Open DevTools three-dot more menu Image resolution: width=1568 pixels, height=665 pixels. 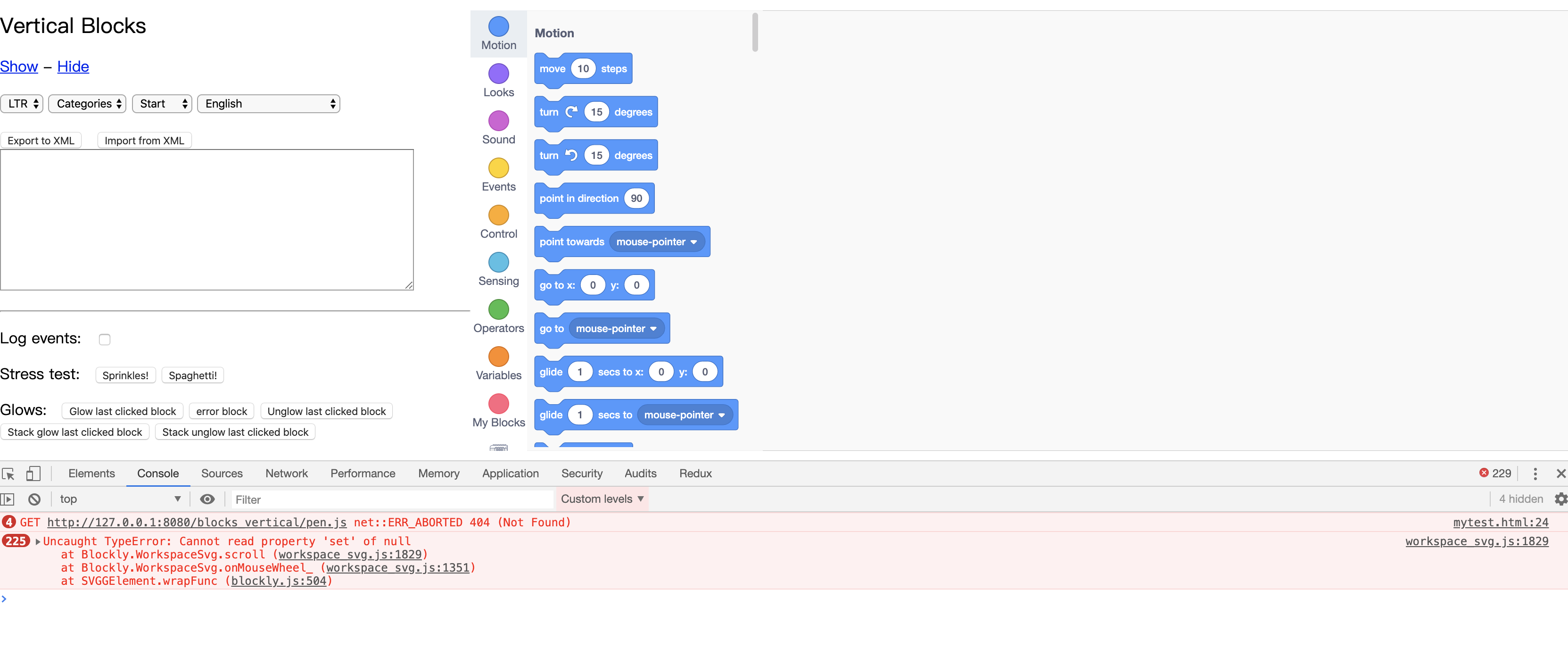point(1535,474)
